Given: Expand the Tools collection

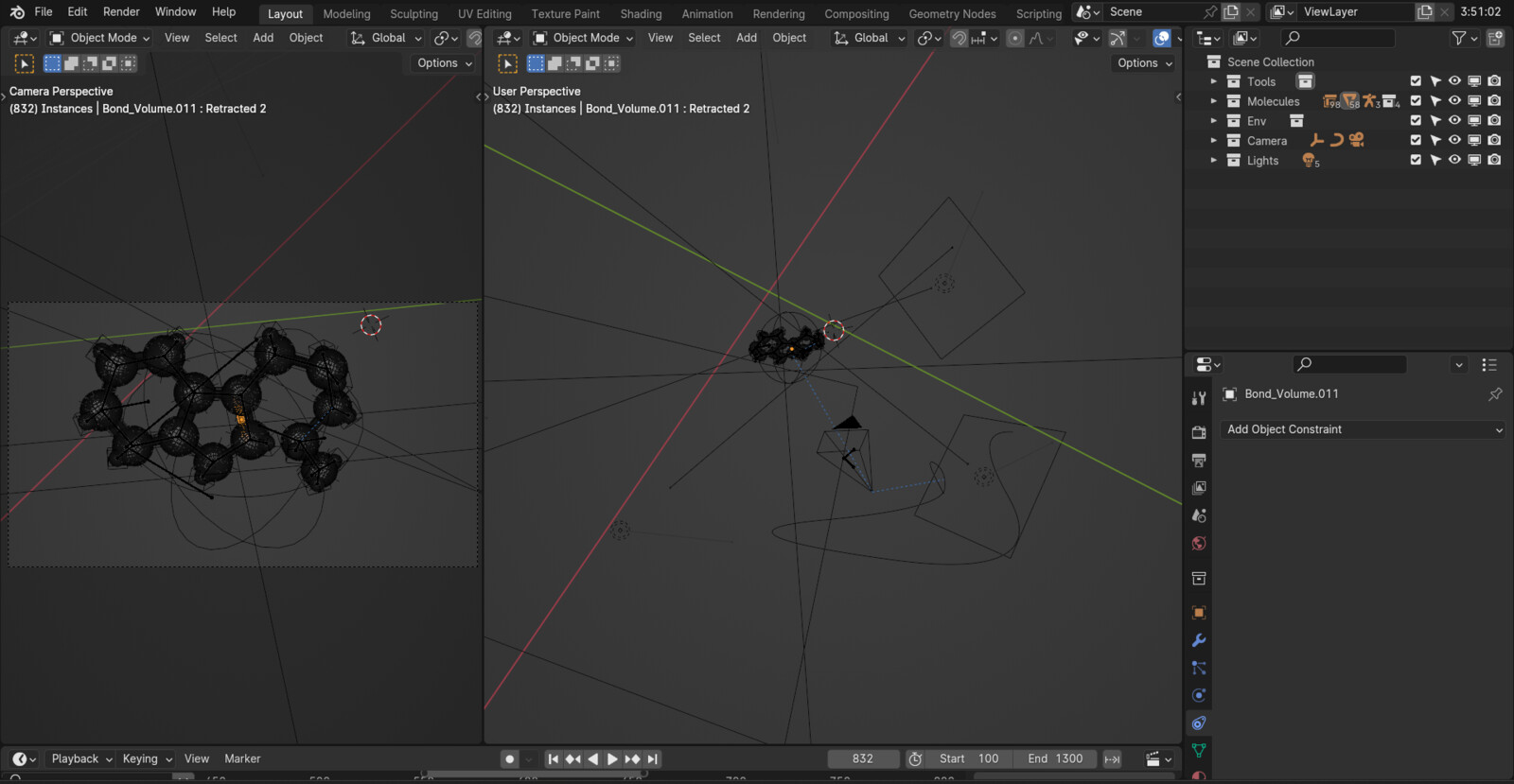Looking at the screenshot, I should [1214, 81].
